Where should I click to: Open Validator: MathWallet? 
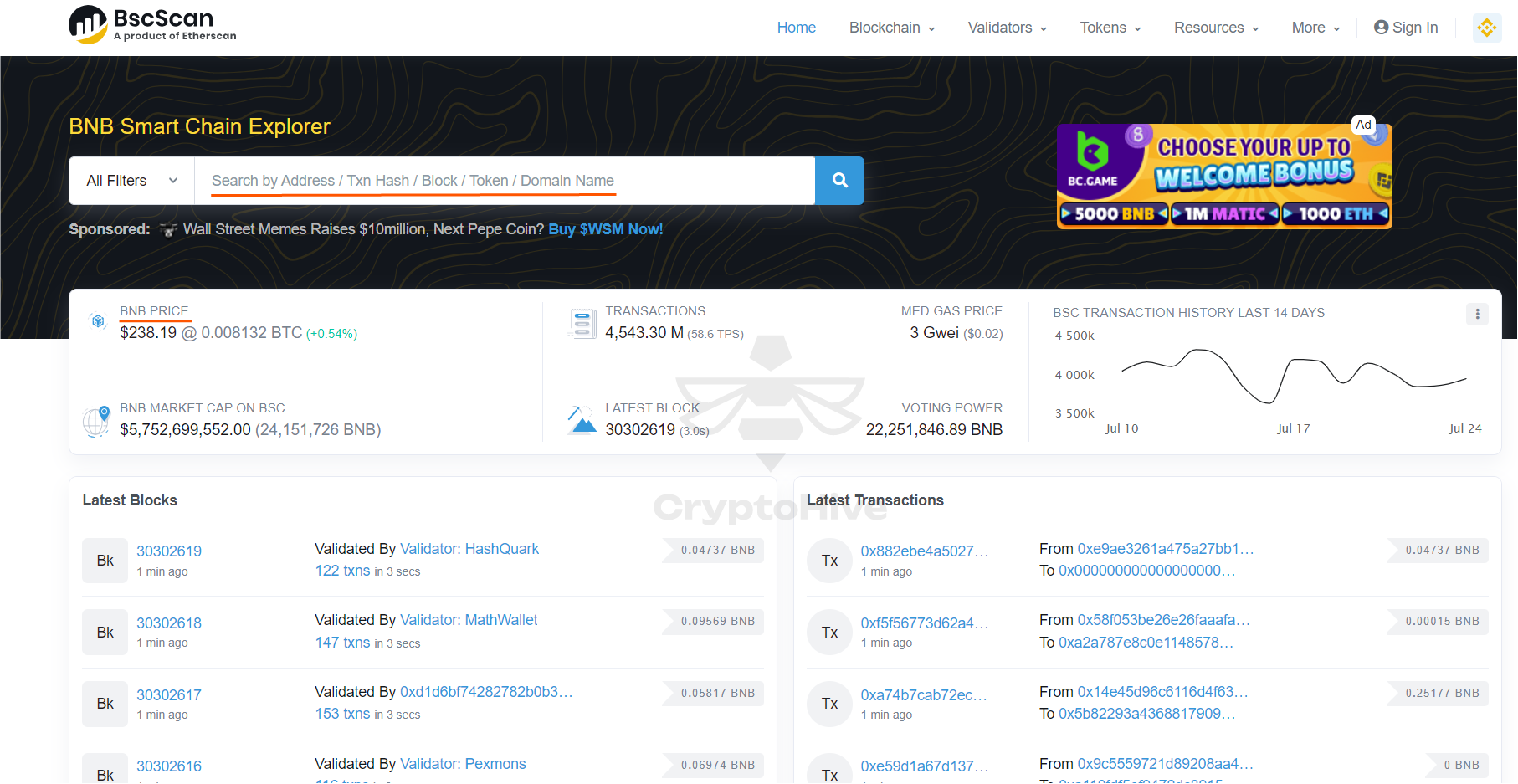(x=469, y=620)
